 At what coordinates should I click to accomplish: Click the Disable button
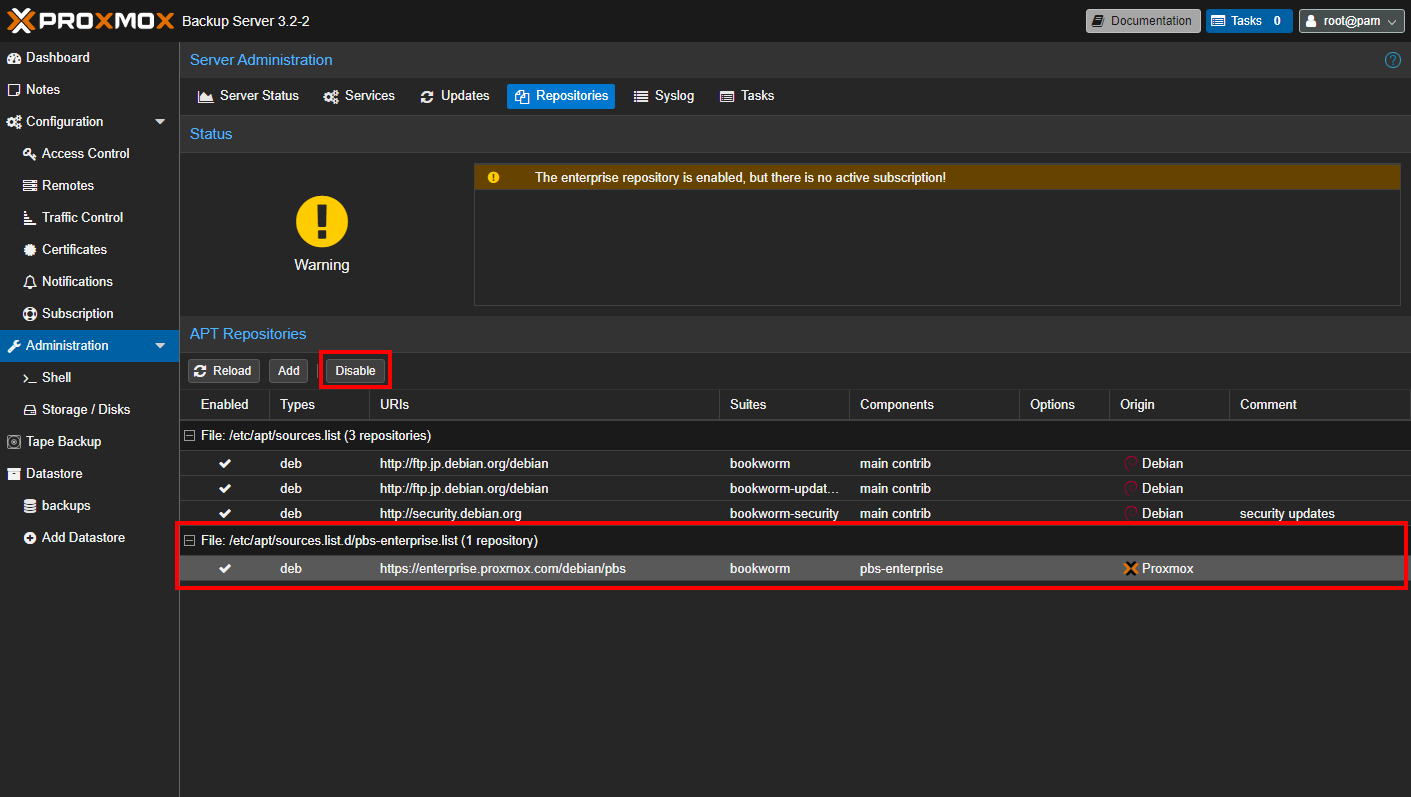click(x=355, y=371)
